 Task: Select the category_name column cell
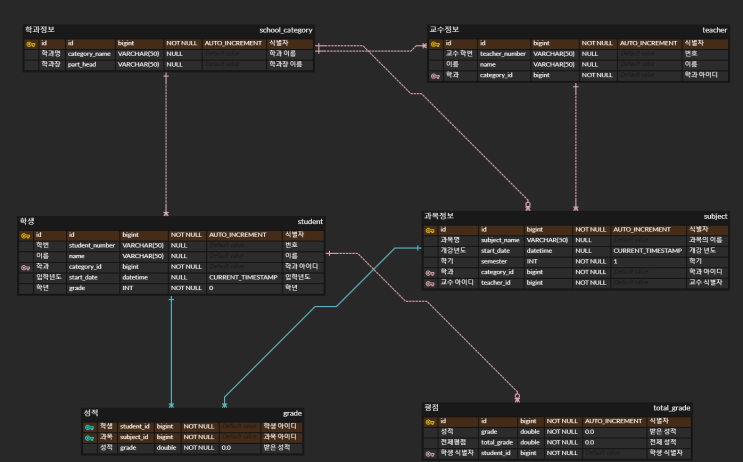90,54
